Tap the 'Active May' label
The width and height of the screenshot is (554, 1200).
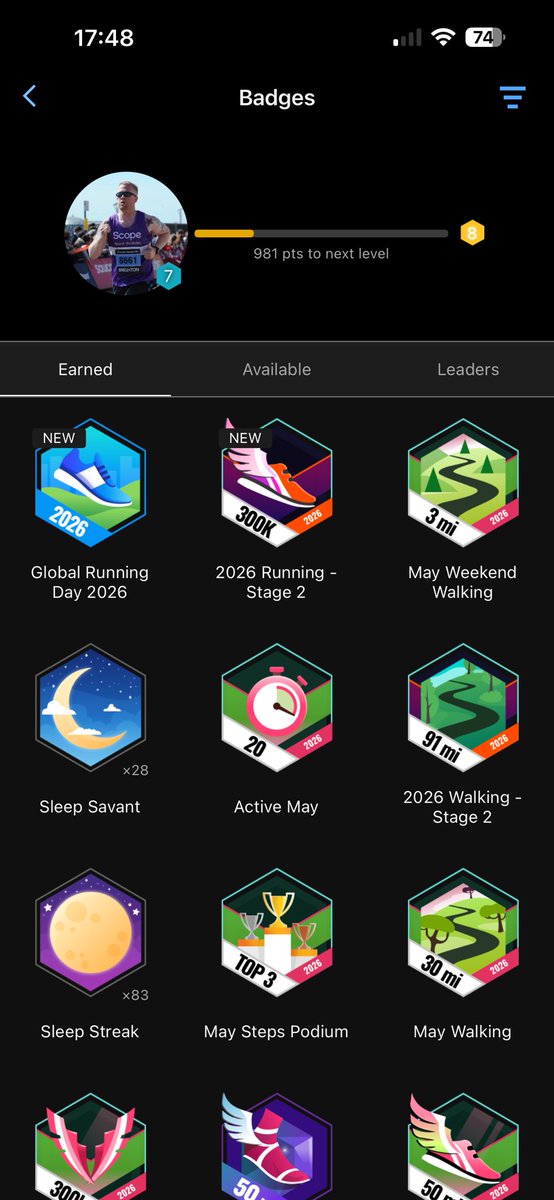(276, 807)
